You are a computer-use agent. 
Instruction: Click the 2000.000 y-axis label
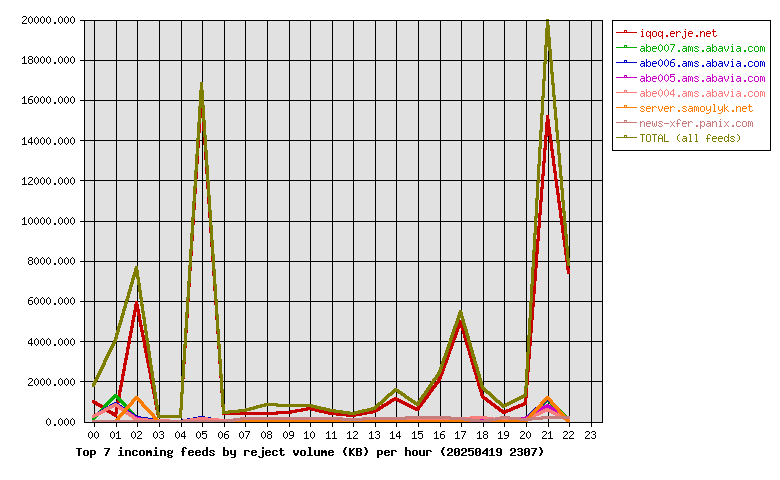coord(51,382)
